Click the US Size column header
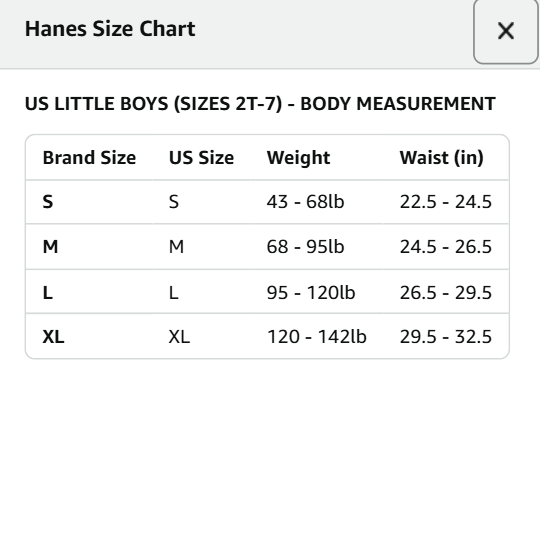540x544 pixels. [x=201, y=158]
